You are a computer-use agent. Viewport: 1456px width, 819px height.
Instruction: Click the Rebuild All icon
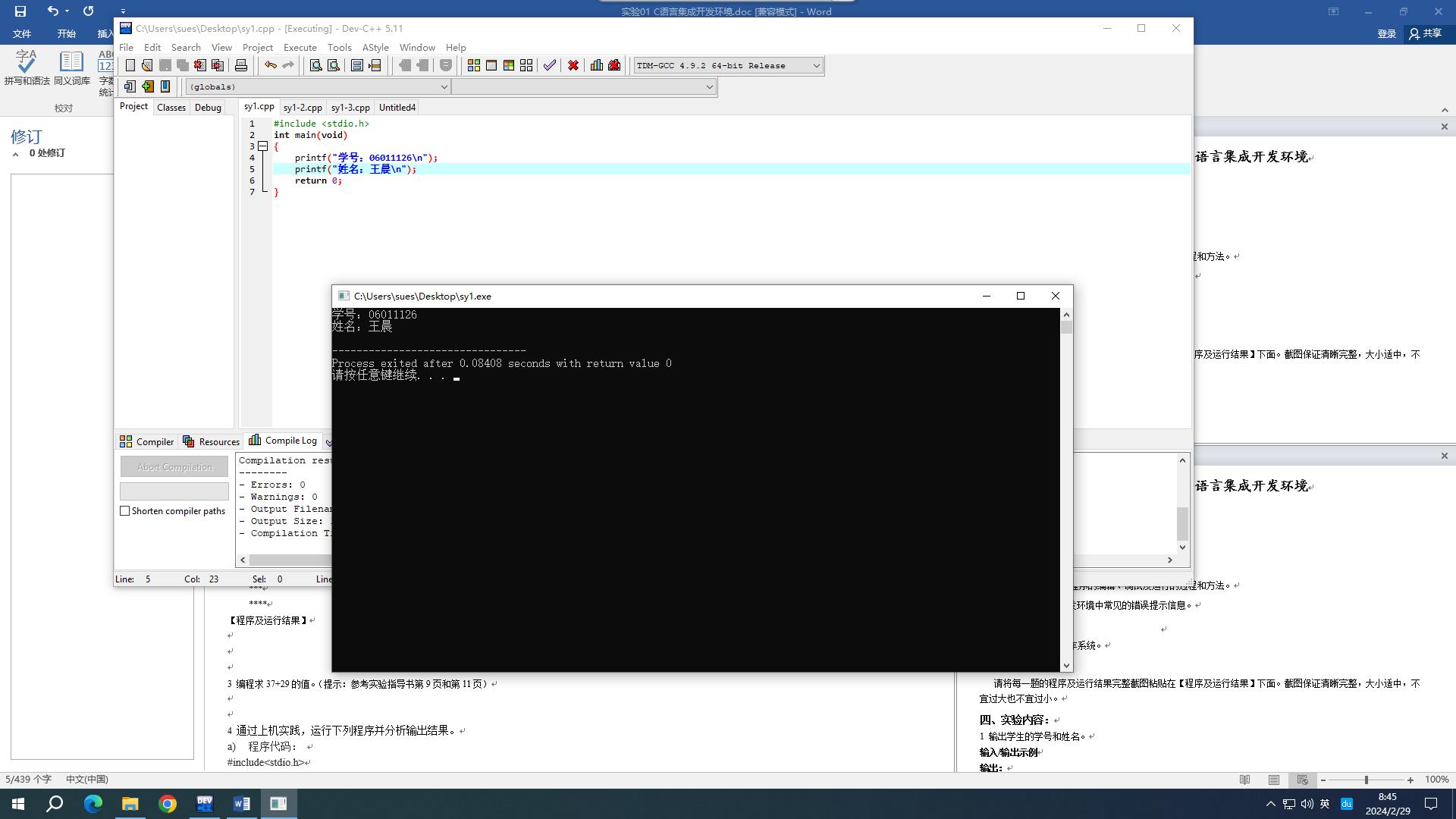(x=526, y=66)
